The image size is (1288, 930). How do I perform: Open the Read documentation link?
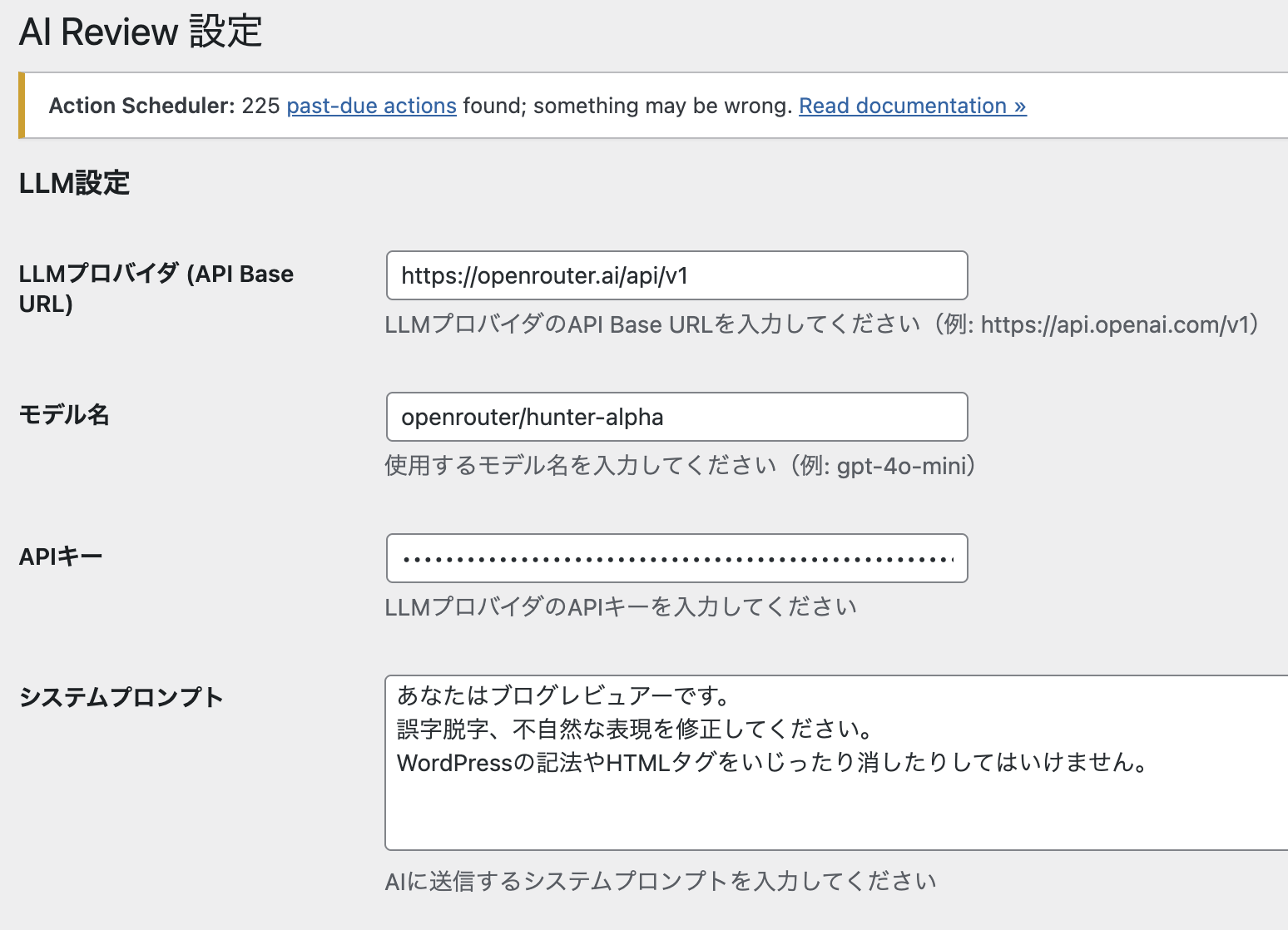pos(912,106)
